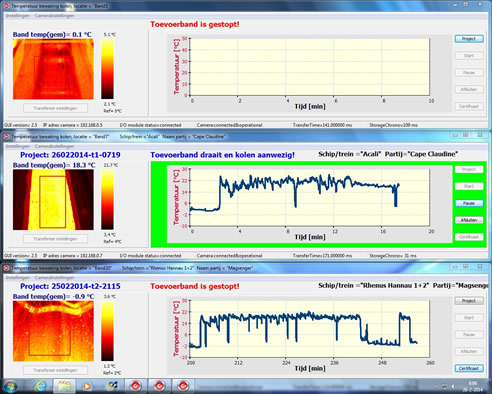Image resolution: width=492 pixels, height=394 pixels.
Task: Click the Project button in Band20 window
Action: click(x=469, y=301)
